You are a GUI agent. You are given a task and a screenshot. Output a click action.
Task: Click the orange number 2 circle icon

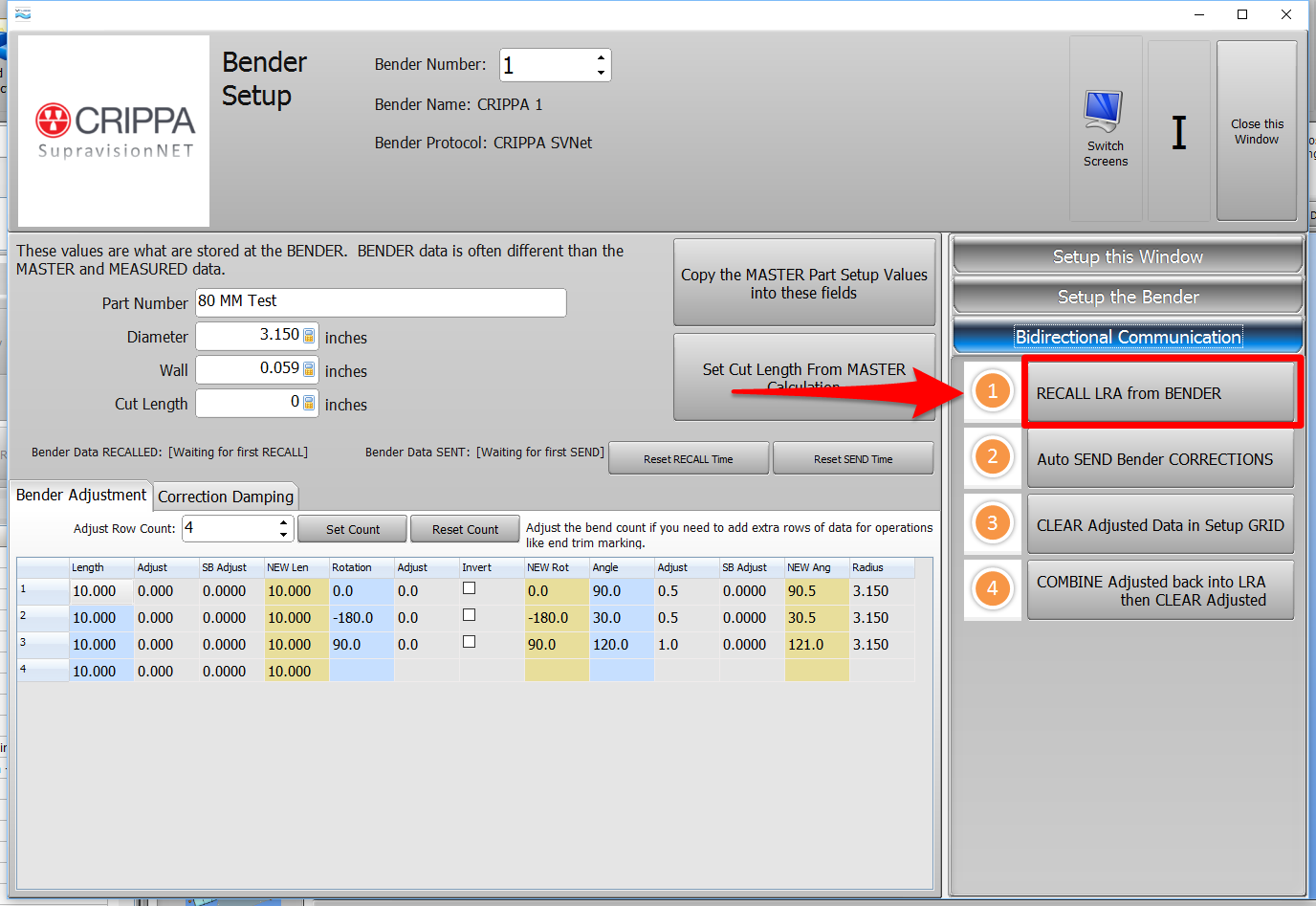point(992,457)
